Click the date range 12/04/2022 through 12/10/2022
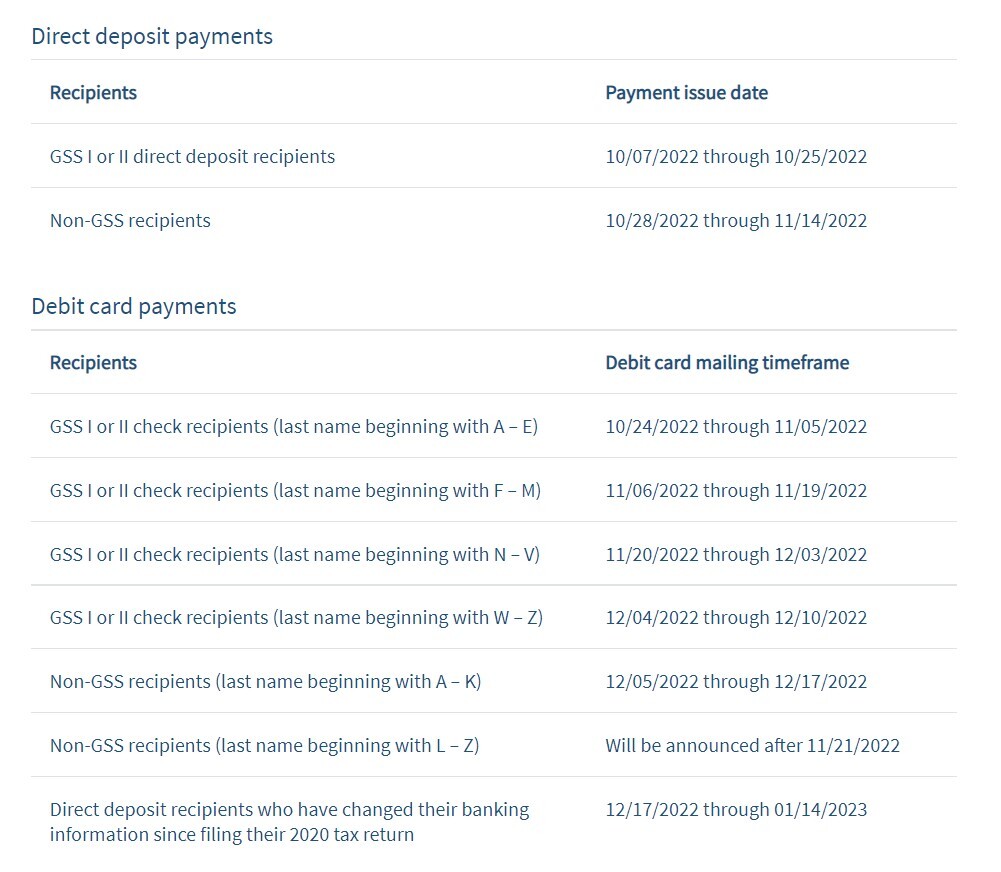Screen dimensions: 1001x872 (736, 618)
